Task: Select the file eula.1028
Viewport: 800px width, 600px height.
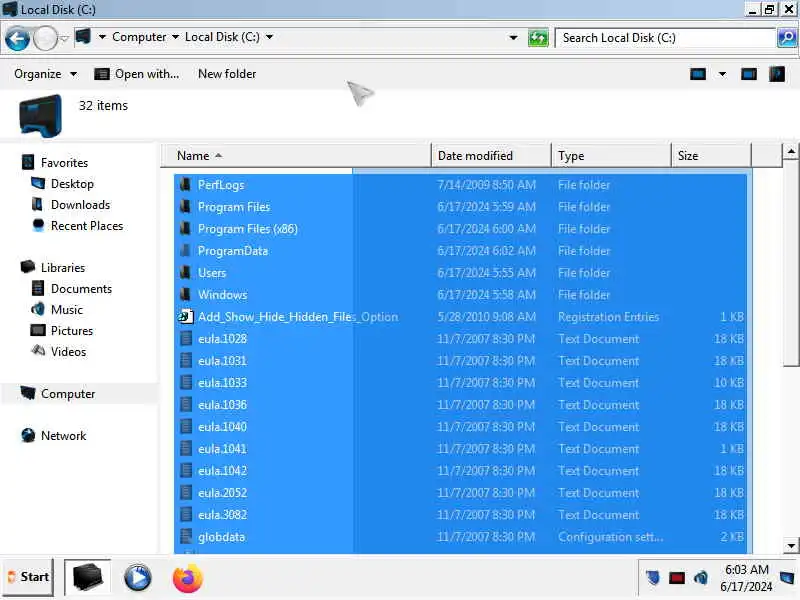Action: pos(222,339)
